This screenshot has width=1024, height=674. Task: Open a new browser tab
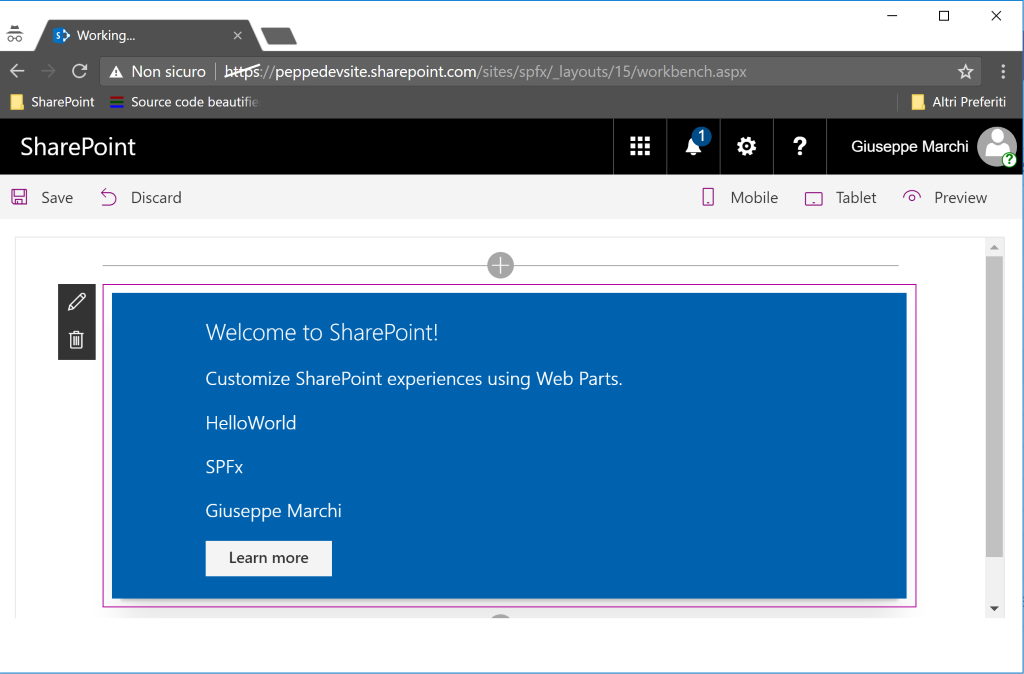(279, 36)
